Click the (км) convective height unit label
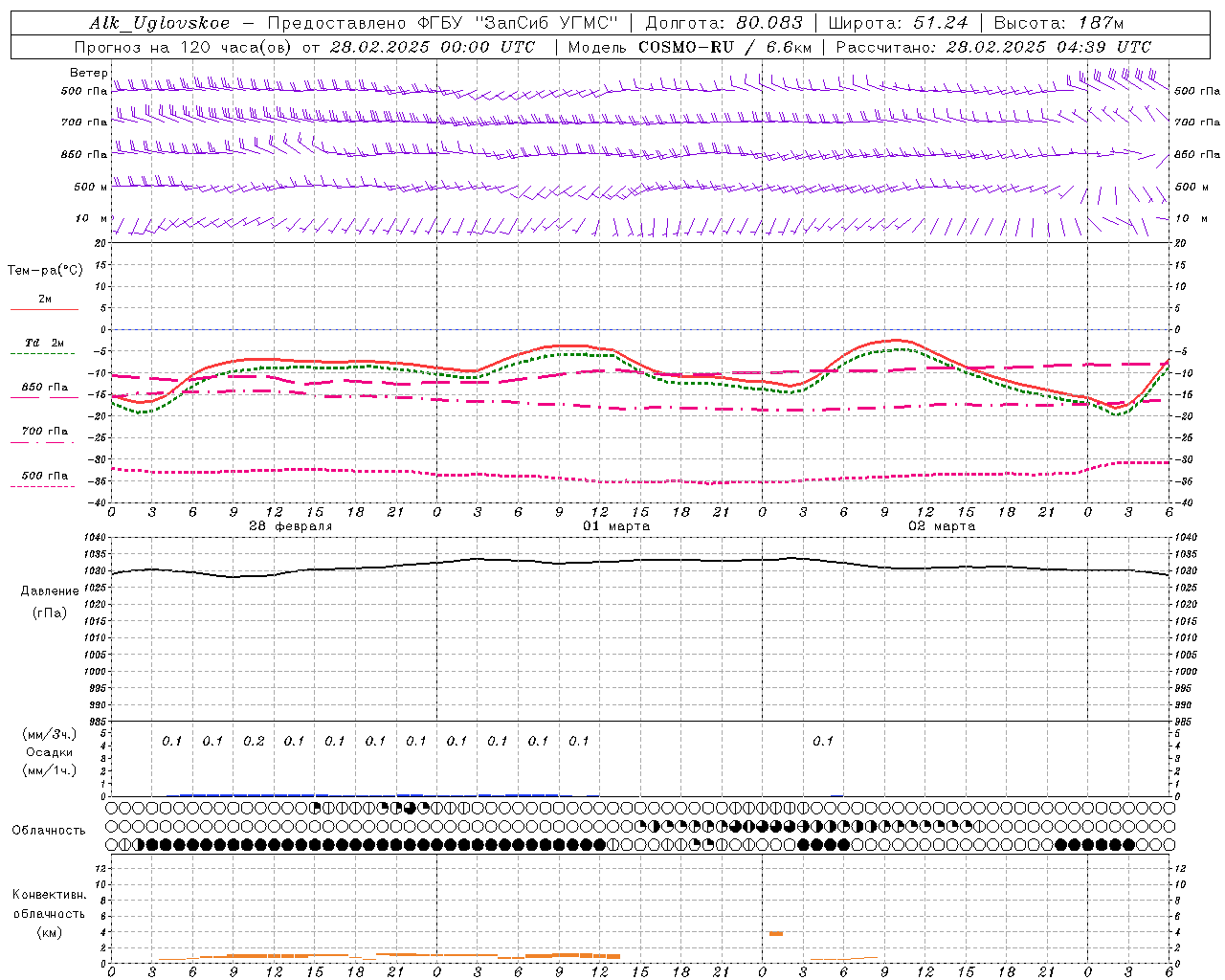 50,932
